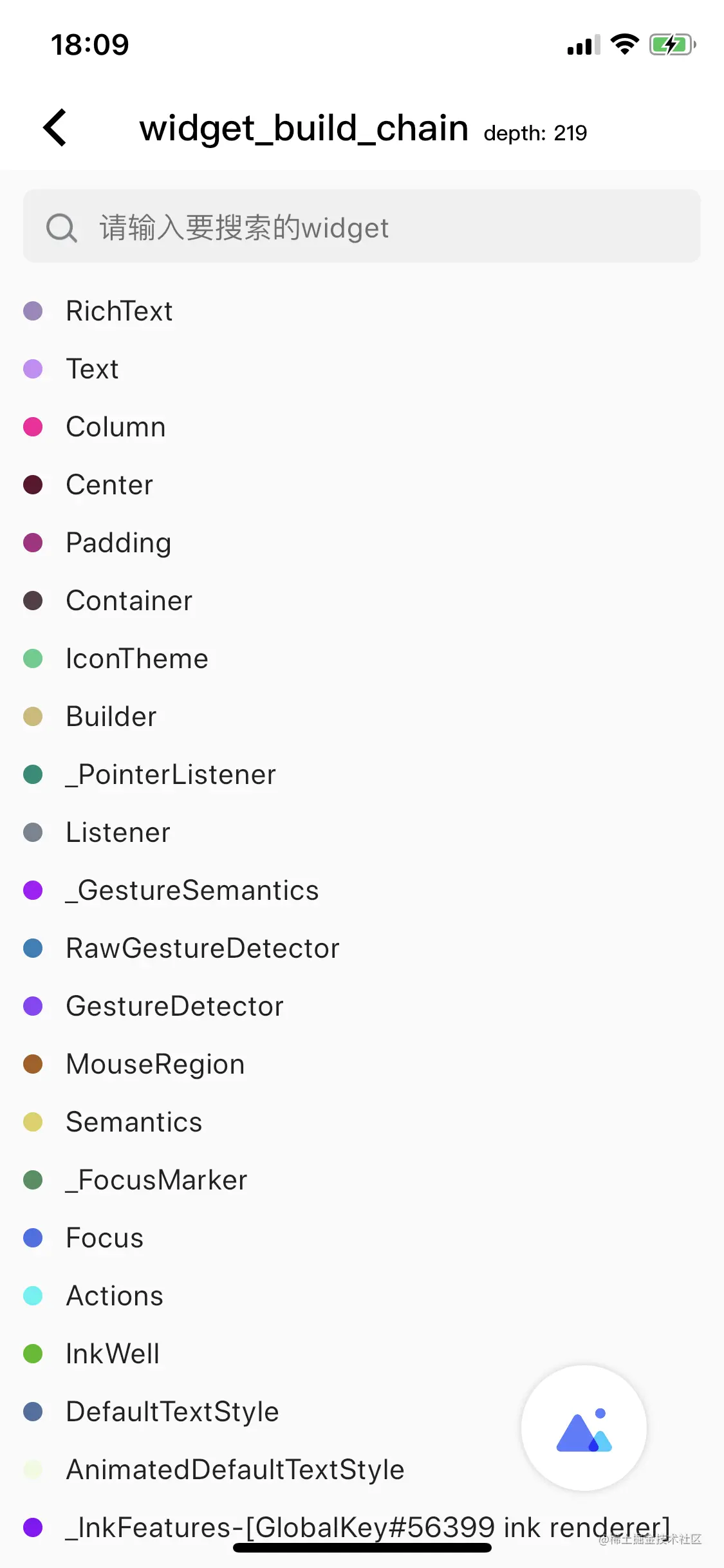Screen dimensions: 724x1568
Task: Select the RawGestureDetector row
Action: point(203,948)
